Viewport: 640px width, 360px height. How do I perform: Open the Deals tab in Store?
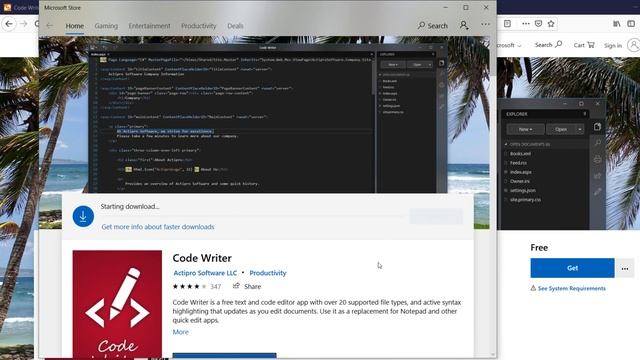[x=235, y=26]
